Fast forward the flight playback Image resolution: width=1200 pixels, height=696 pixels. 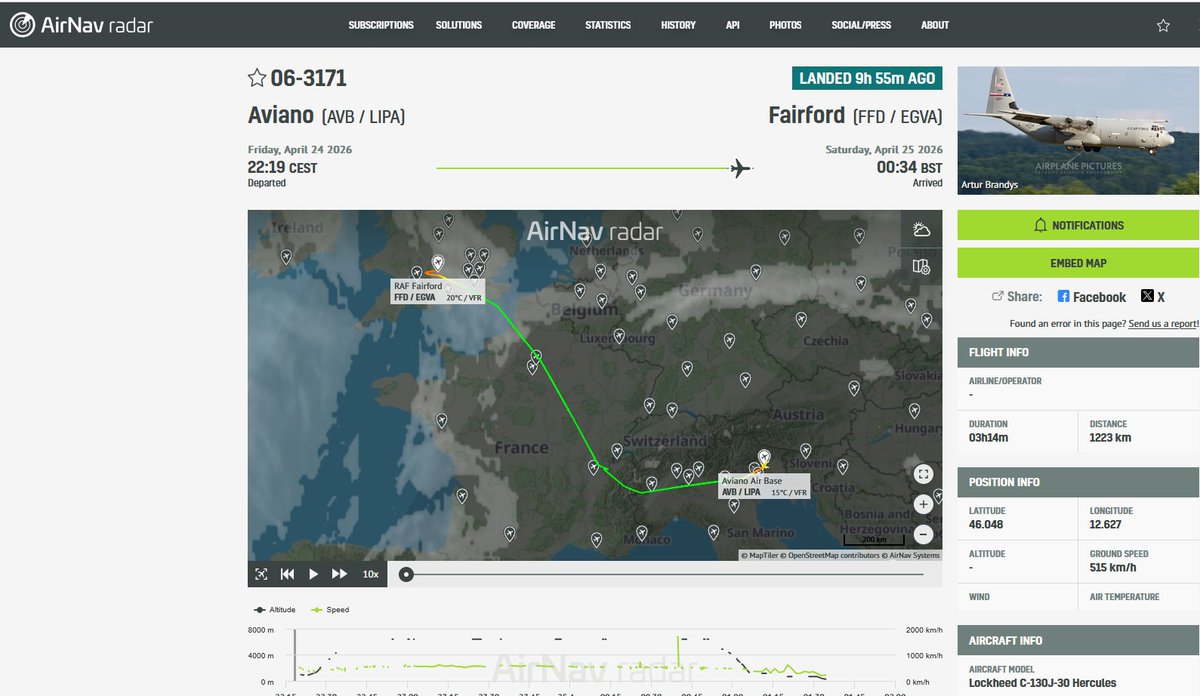339,574
